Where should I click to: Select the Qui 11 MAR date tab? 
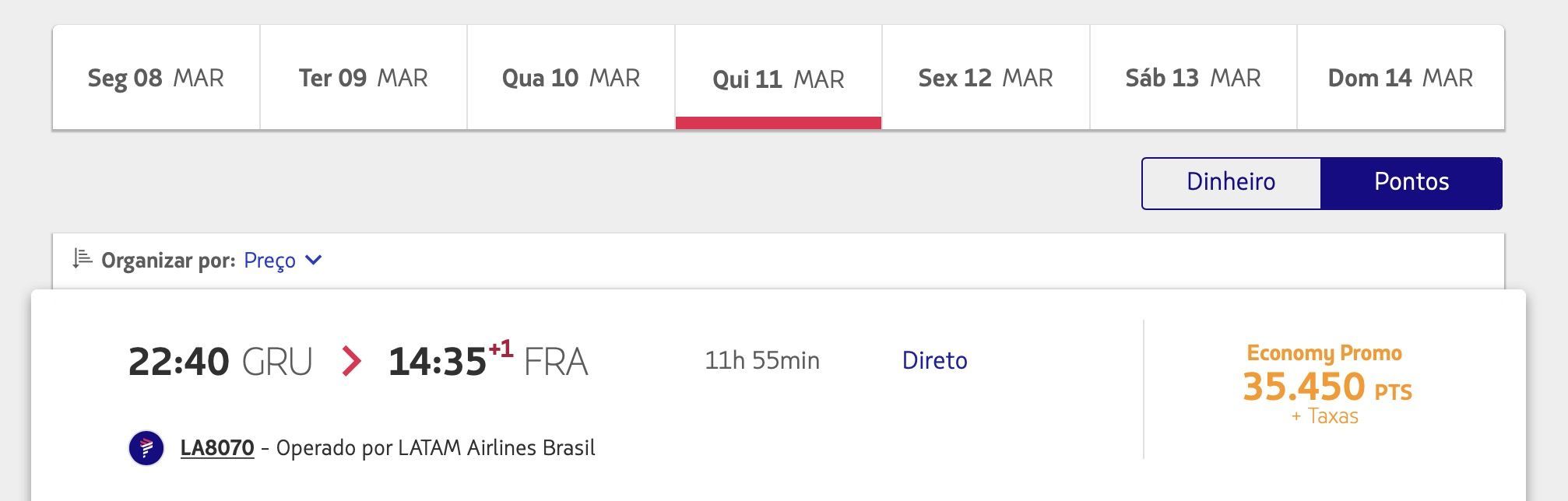pyautogui.click(x=779, y=77)
